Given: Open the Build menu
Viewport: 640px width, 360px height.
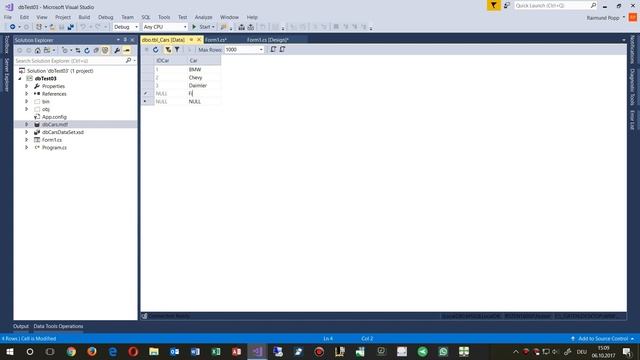Looking at the screenshot, I should (84, 17).
